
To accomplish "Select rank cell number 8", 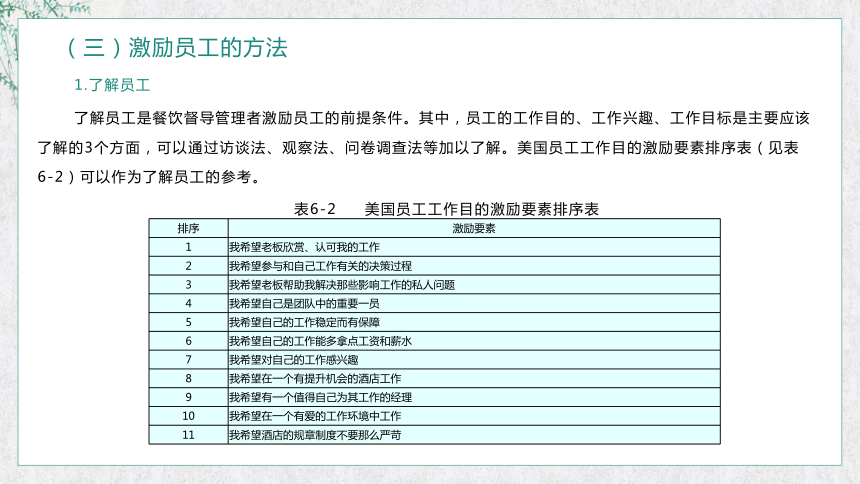I will (x=188, y=378).
